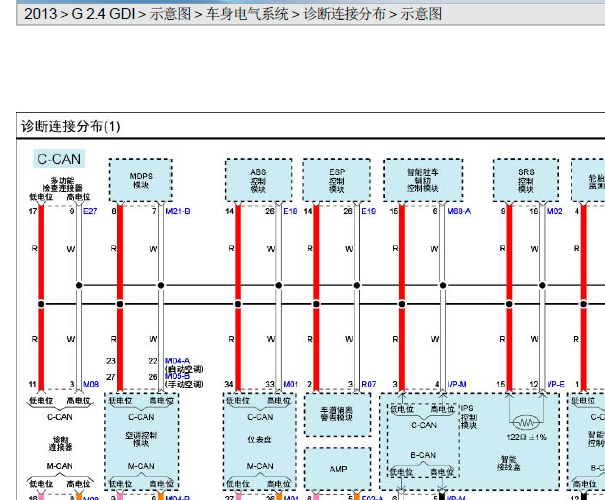605x500 pixels.
Task: Open the R07 connector label
Action: 368,384
